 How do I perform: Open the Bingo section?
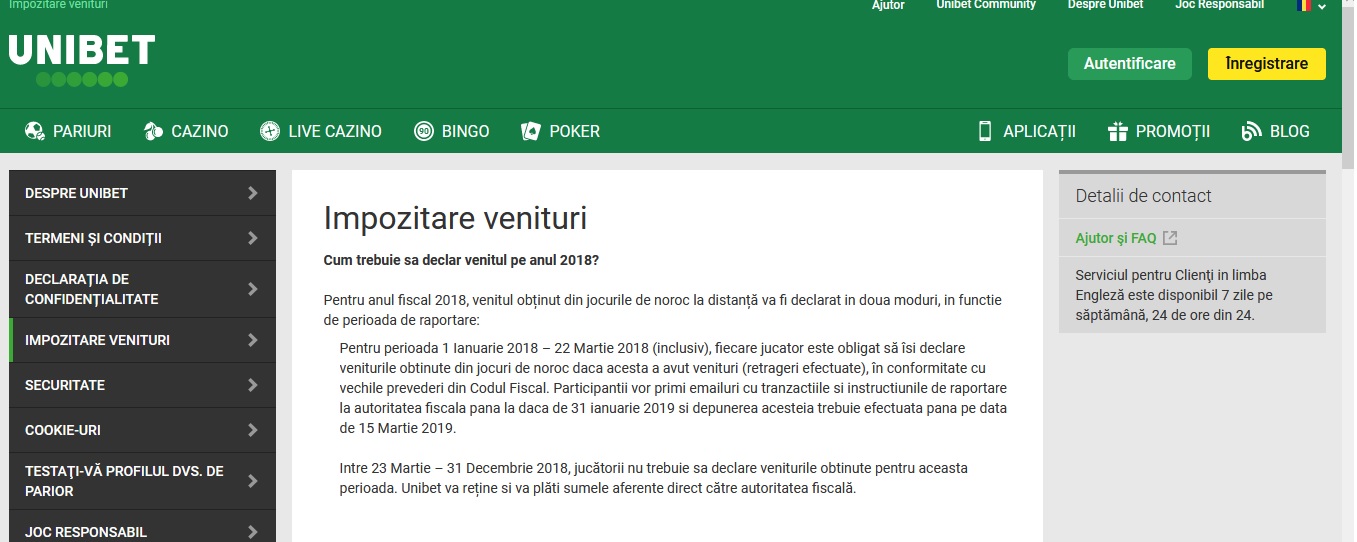click(452, 131)
